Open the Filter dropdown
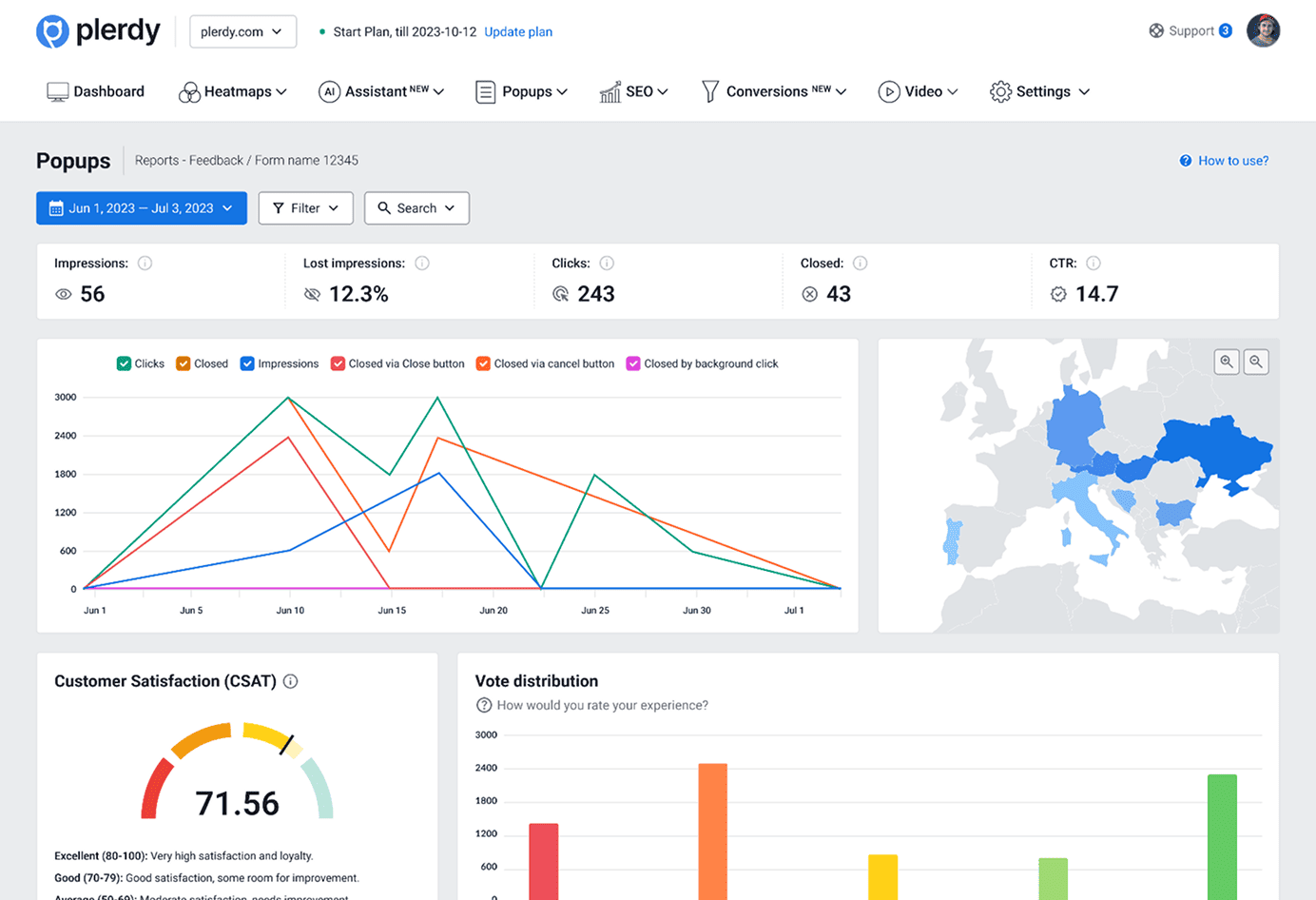1316x900 pixels. pyautogui.click(x=305, y=208)
